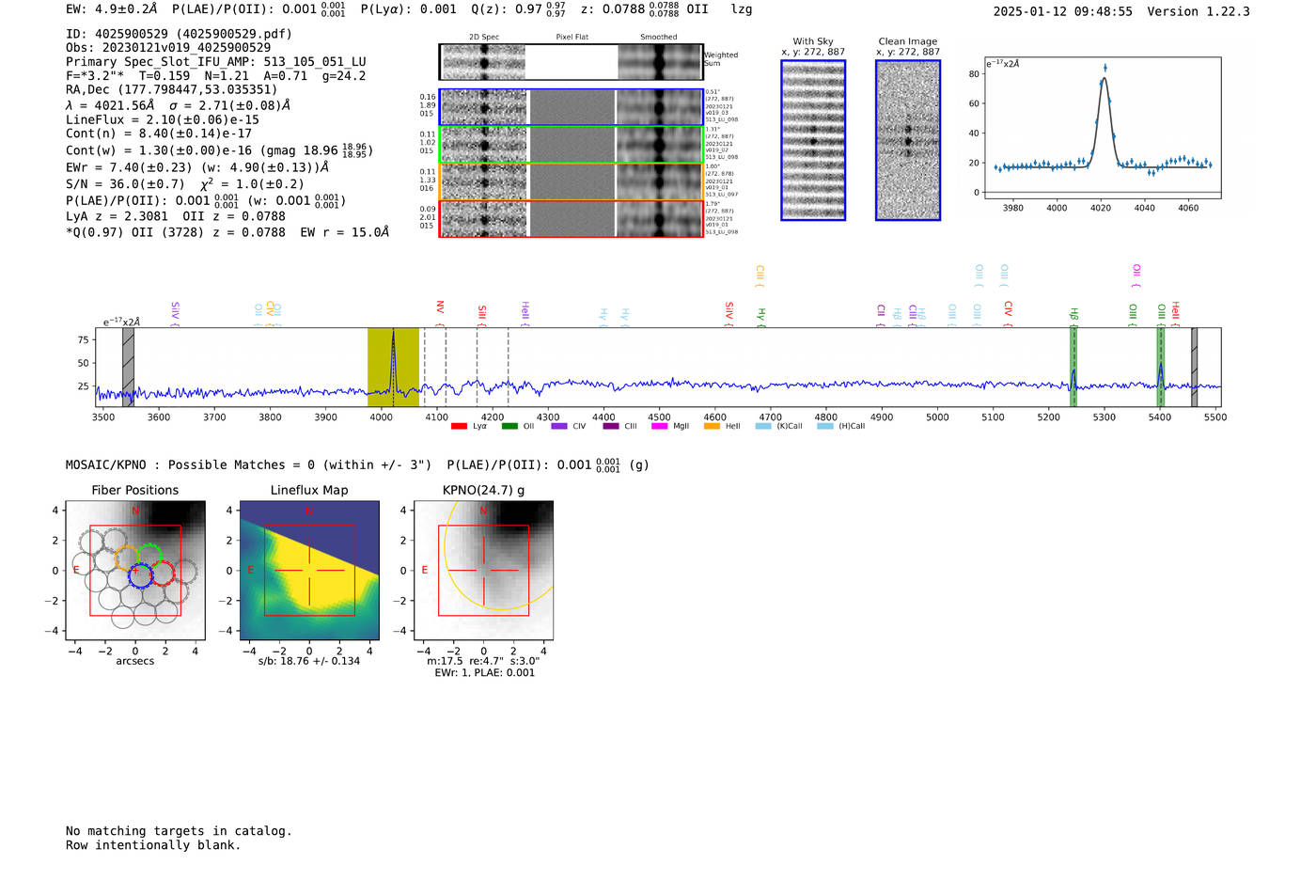Screen dimensions: 1316x896
Task: Click the hatched gray band near 3550Å
Action: tap(128, 367)
